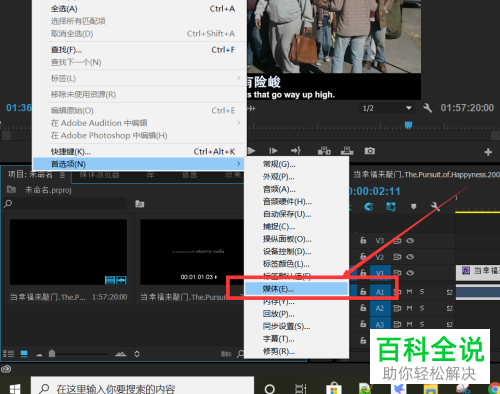Screen dimensions: 500x394
Task: Mute track A2 with M button
Action: click(x=410, y=308)
